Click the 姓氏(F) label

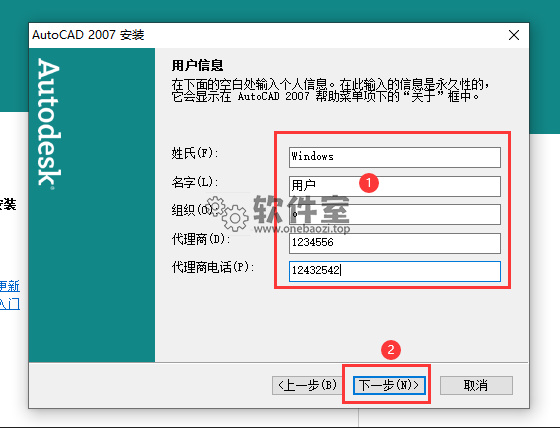(x=195, y=153)
